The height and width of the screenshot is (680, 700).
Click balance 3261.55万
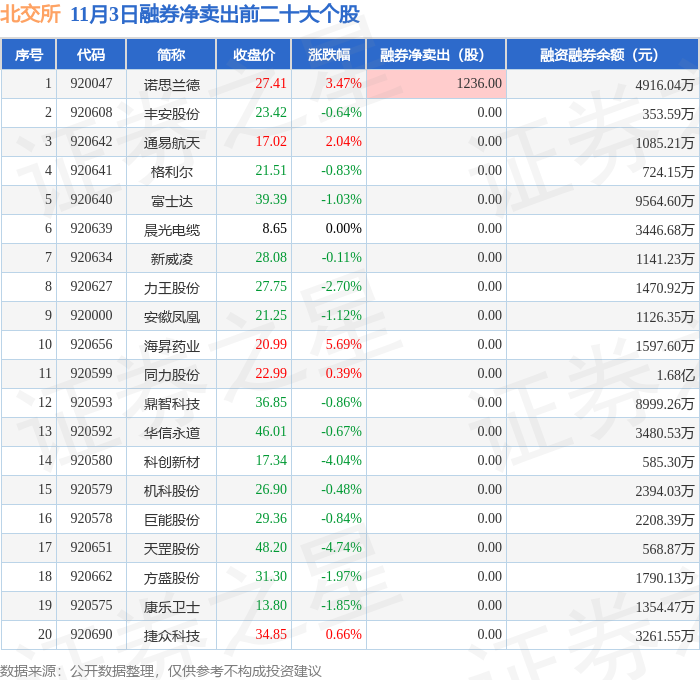(665, 636)
